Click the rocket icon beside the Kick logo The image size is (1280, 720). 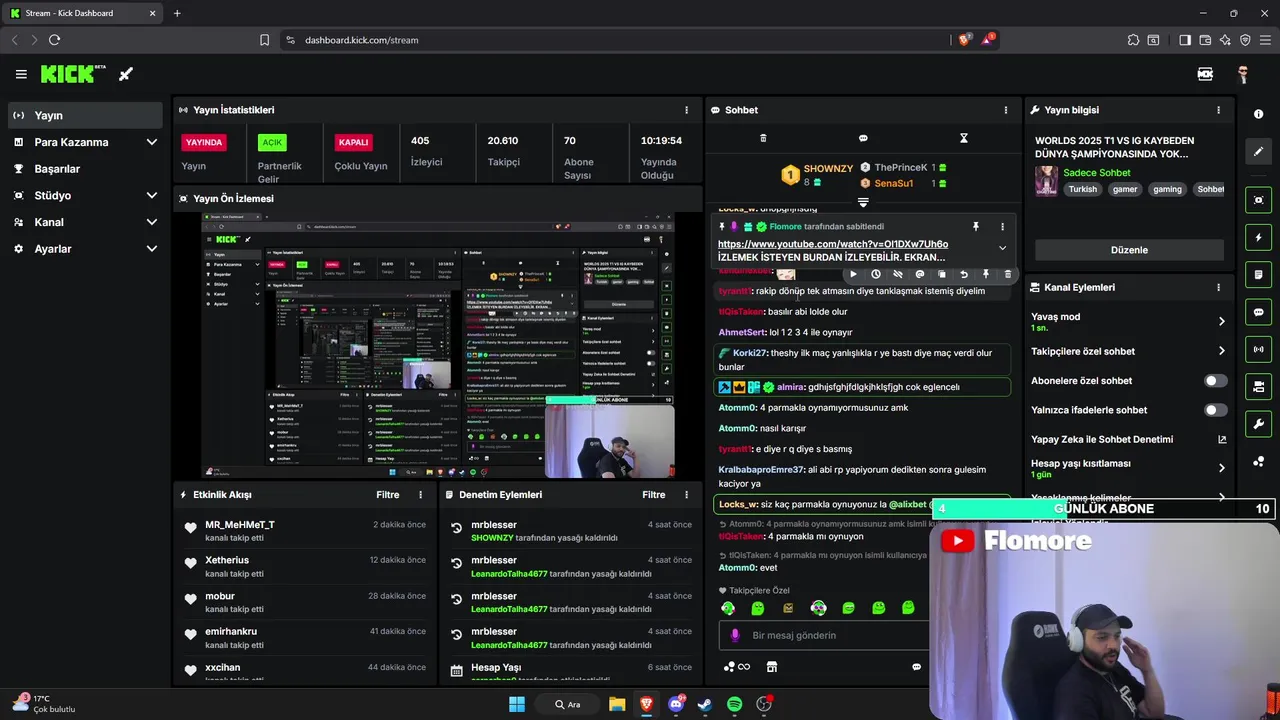pos(126,74)
